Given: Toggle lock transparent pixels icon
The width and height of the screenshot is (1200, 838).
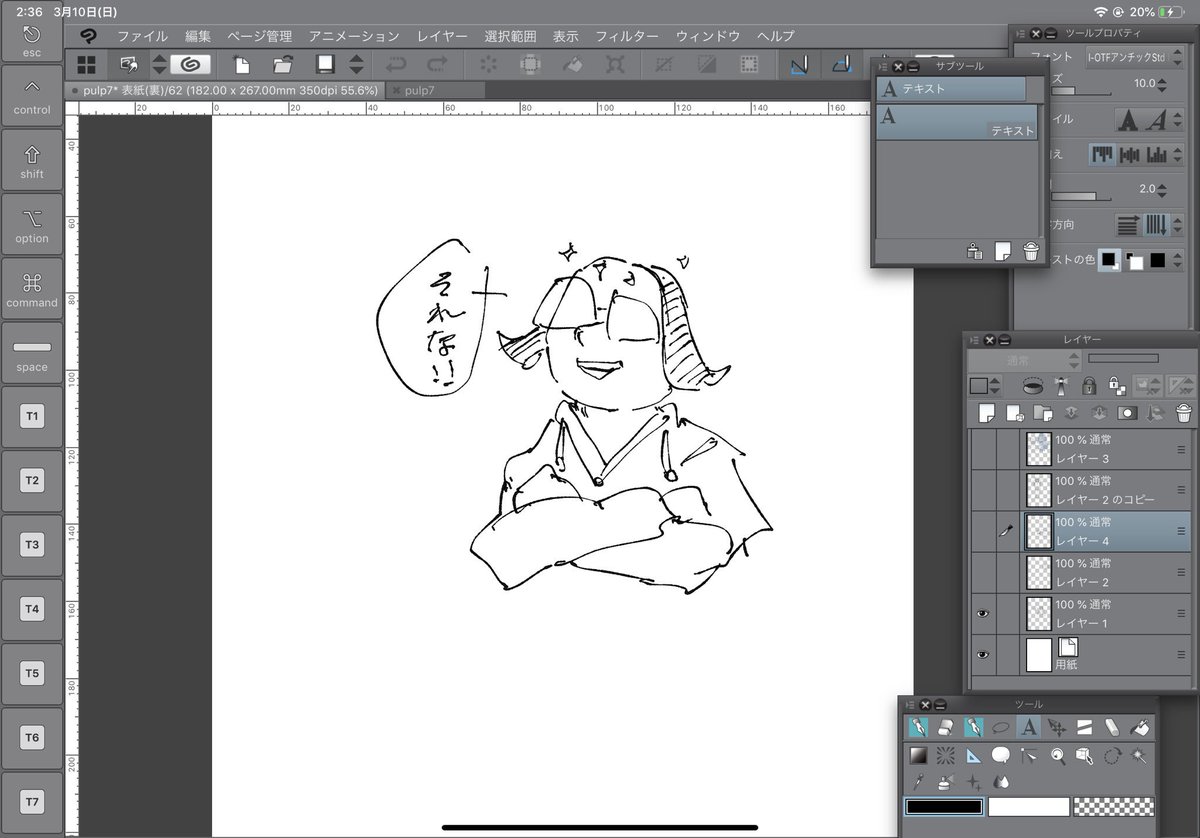Looking at the screenshot, I should (x=1117, y=385).
